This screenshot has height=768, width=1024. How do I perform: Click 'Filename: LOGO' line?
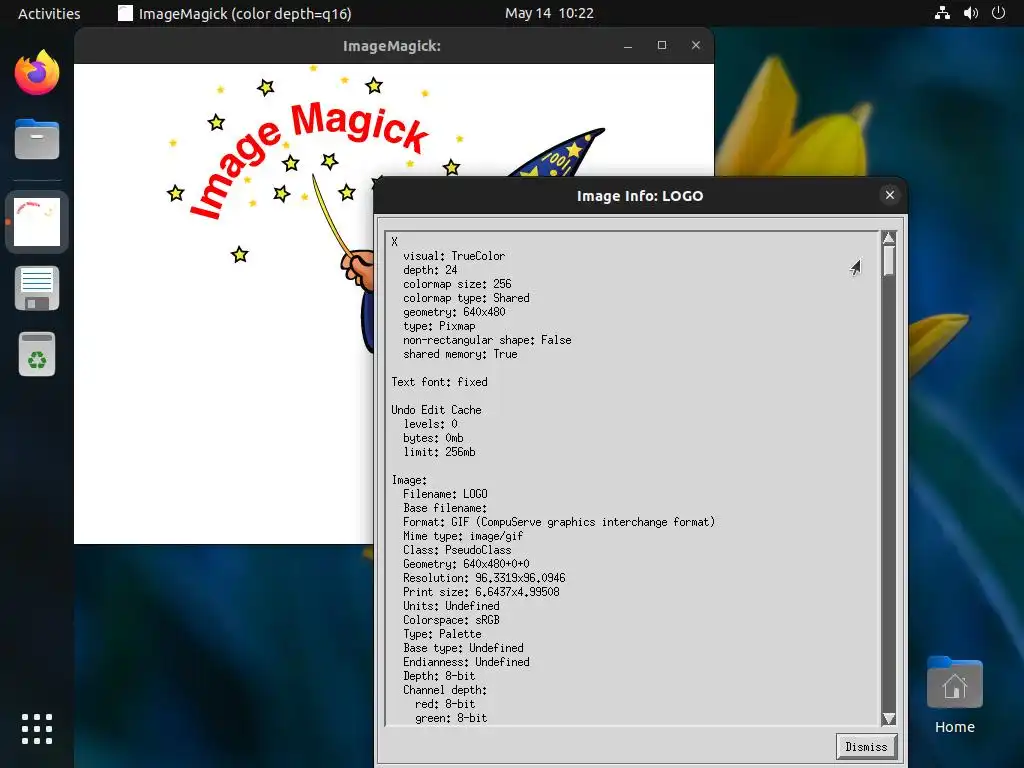(445, 494)
